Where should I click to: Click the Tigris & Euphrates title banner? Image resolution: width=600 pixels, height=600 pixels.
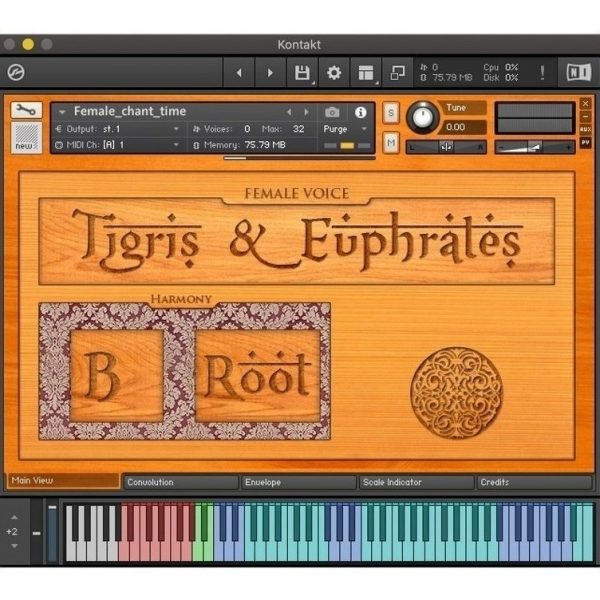coord(297,242)
